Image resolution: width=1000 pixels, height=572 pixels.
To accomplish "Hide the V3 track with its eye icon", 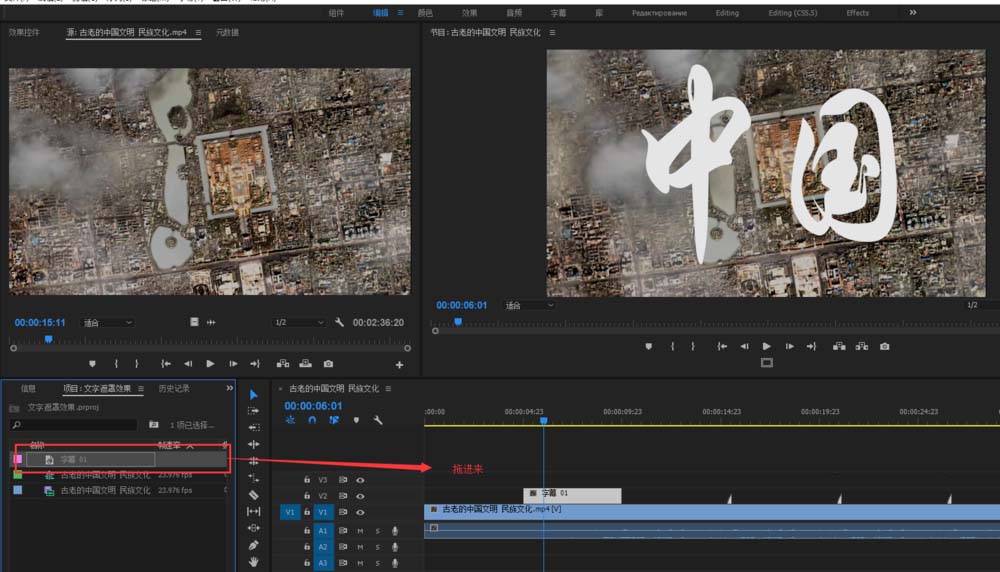I will [360, 480].
